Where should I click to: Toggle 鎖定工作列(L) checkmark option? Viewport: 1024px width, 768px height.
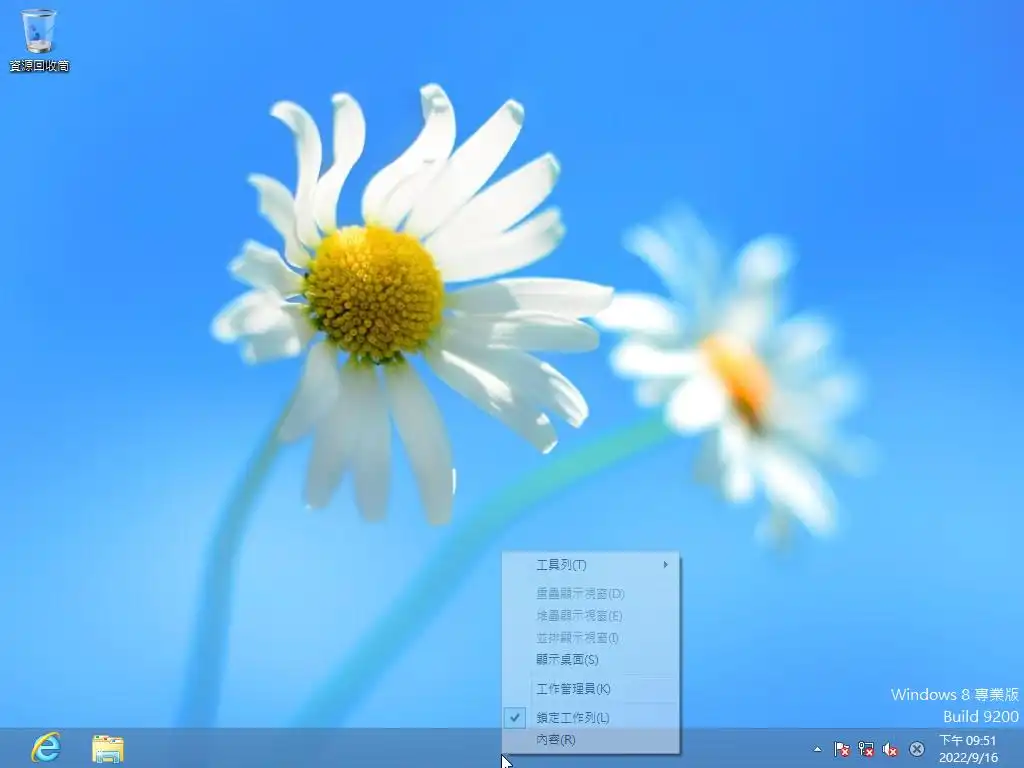click(x=591, y=718)
